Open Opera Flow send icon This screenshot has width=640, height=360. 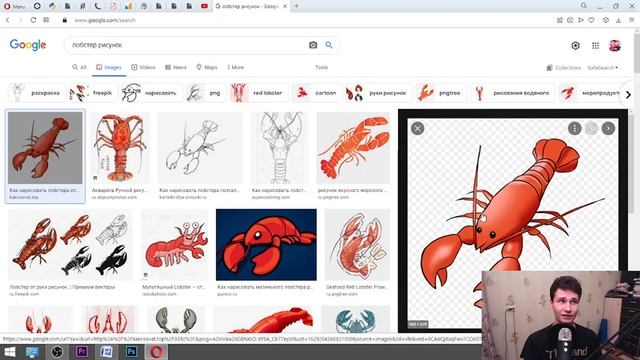580,20
